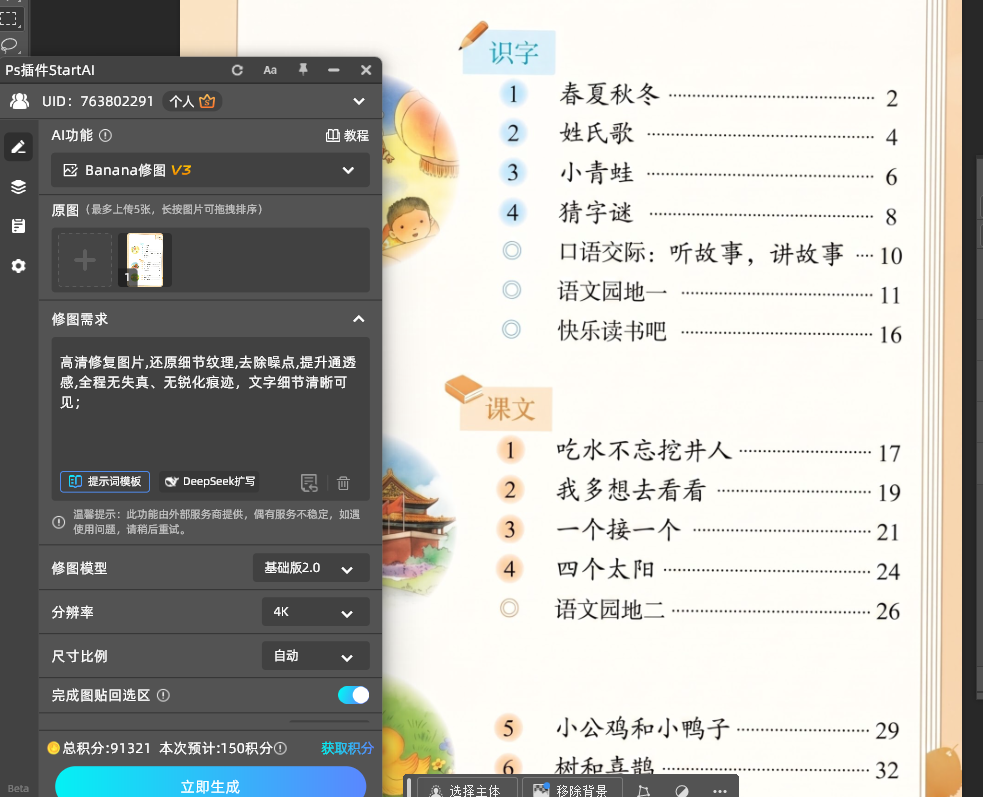Viewport: 983px width, 797px height.
Task: Open the settings gear sidebar tab
Action: point(19,266)
